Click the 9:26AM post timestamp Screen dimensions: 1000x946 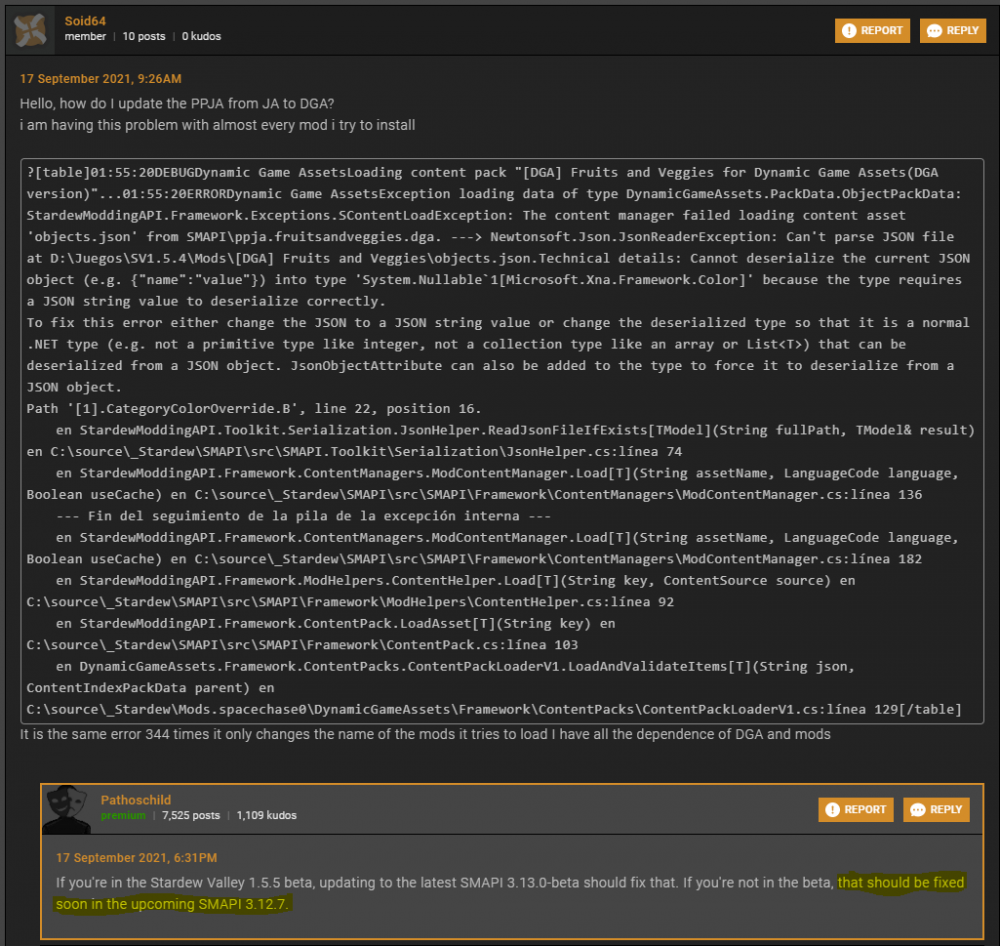click(101, 79)
